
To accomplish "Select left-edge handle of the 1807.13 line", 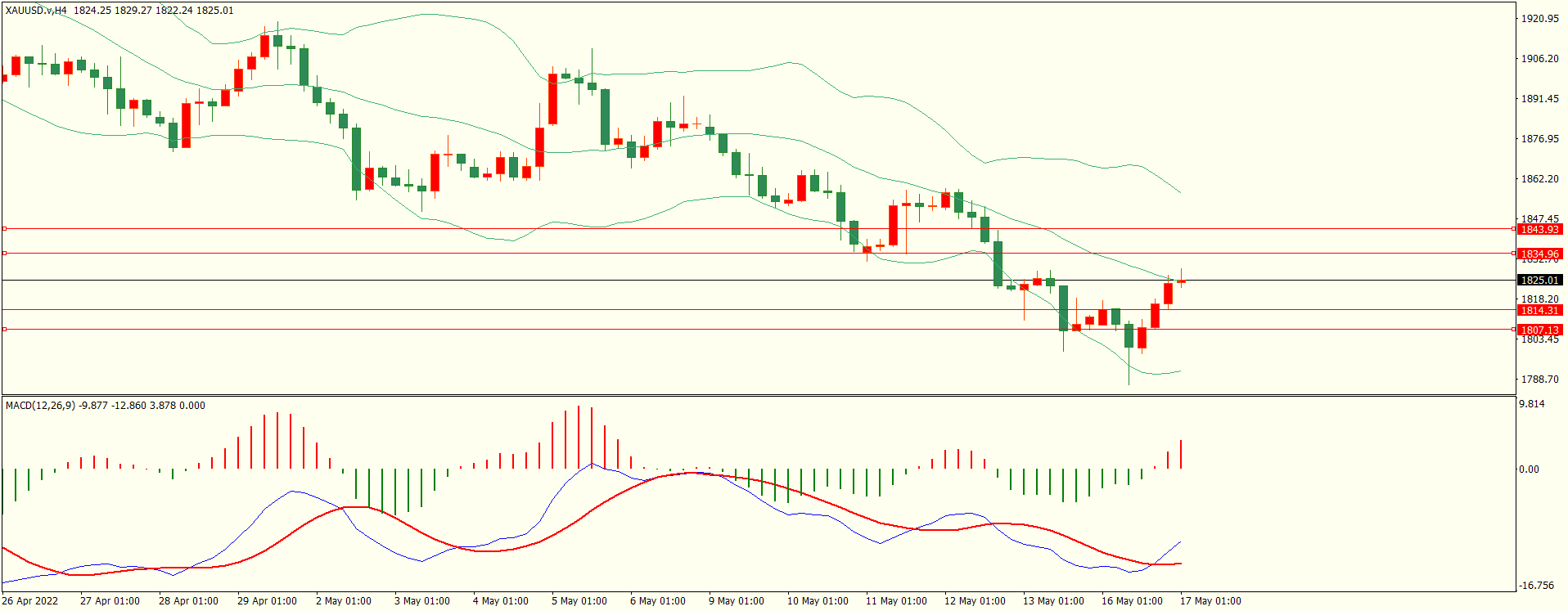I will tap(4, 330).
